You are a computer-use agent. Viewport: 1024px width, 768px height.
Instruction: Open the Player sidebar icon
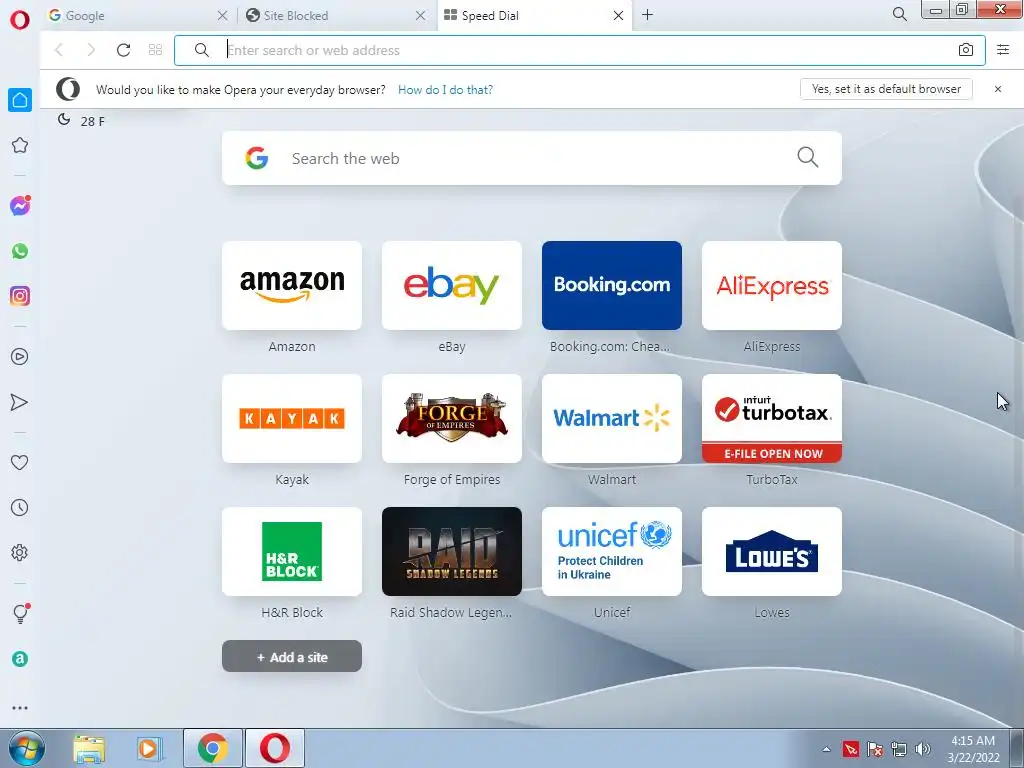tap(20, 357)
